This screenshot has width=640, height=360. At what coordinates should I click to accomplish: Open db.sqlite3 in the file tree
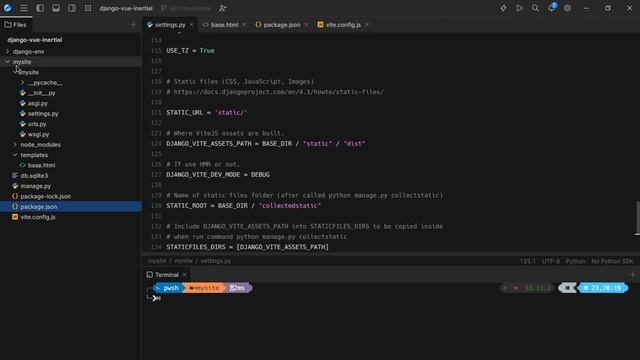click(x=34, y=176)
